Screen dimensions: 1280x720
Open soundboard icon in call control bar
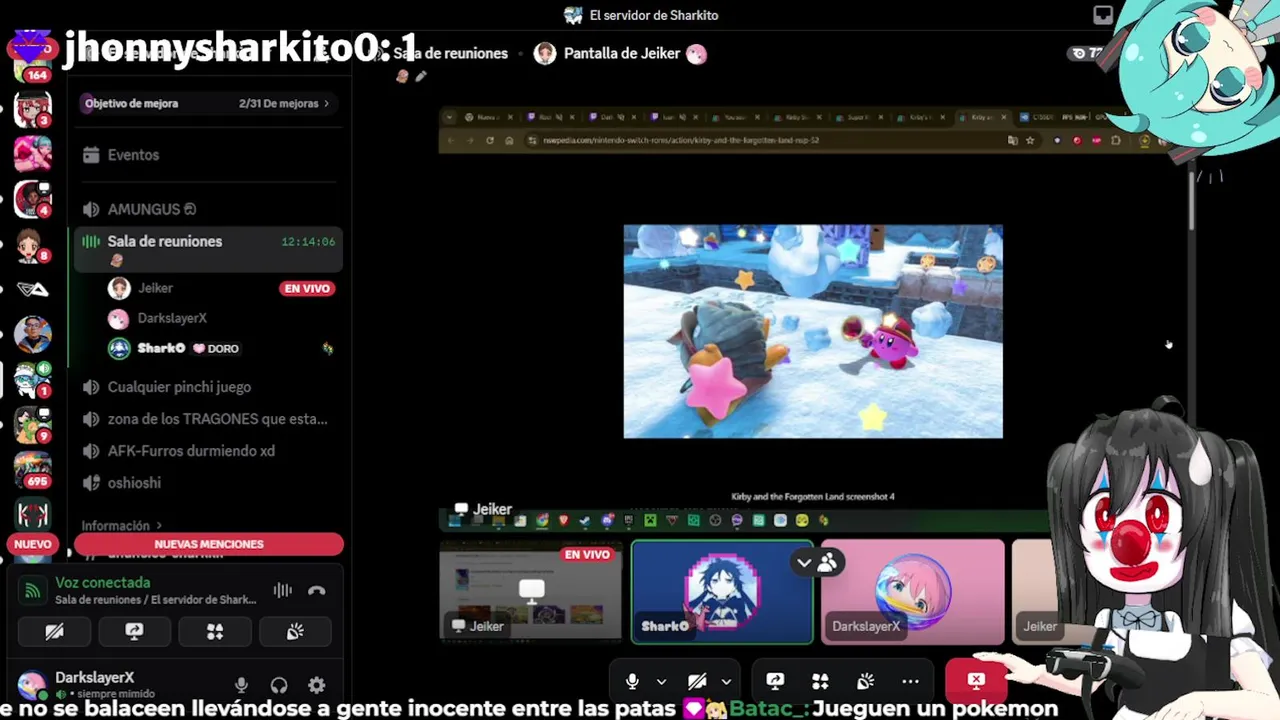[865, 681]
